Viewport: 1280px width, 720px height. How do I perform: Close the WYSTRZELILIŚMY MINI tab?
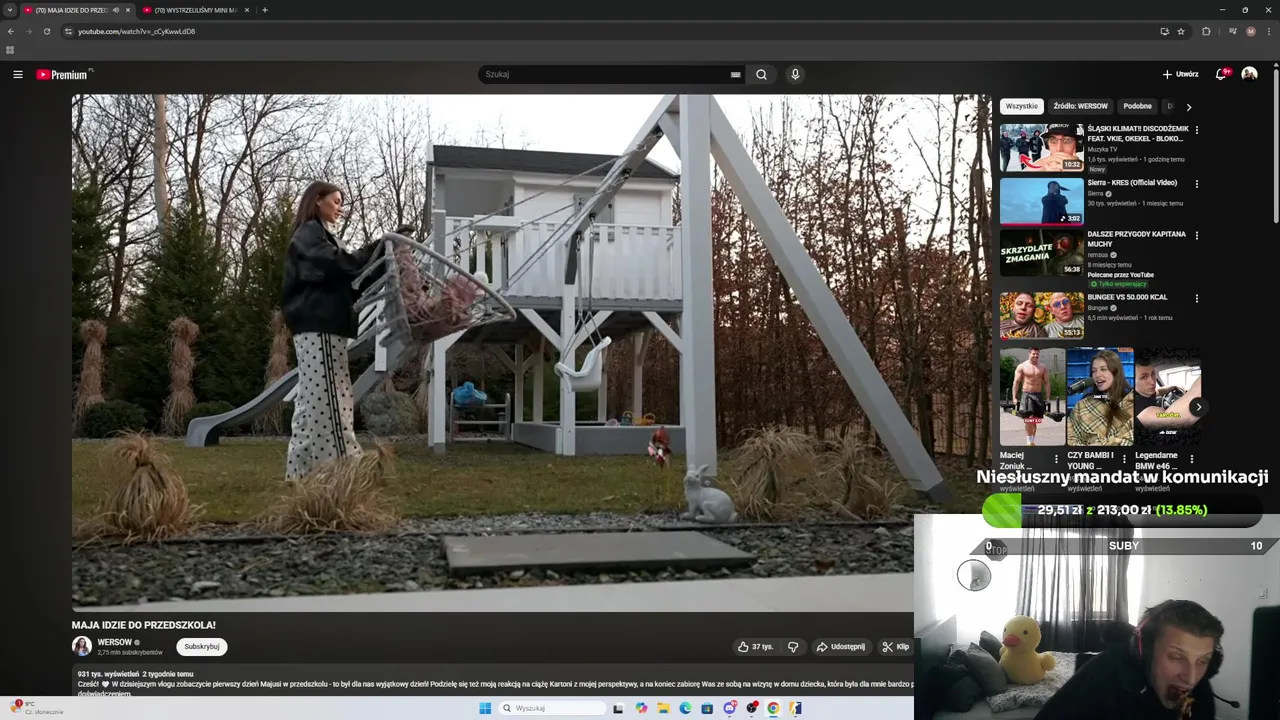247,10
